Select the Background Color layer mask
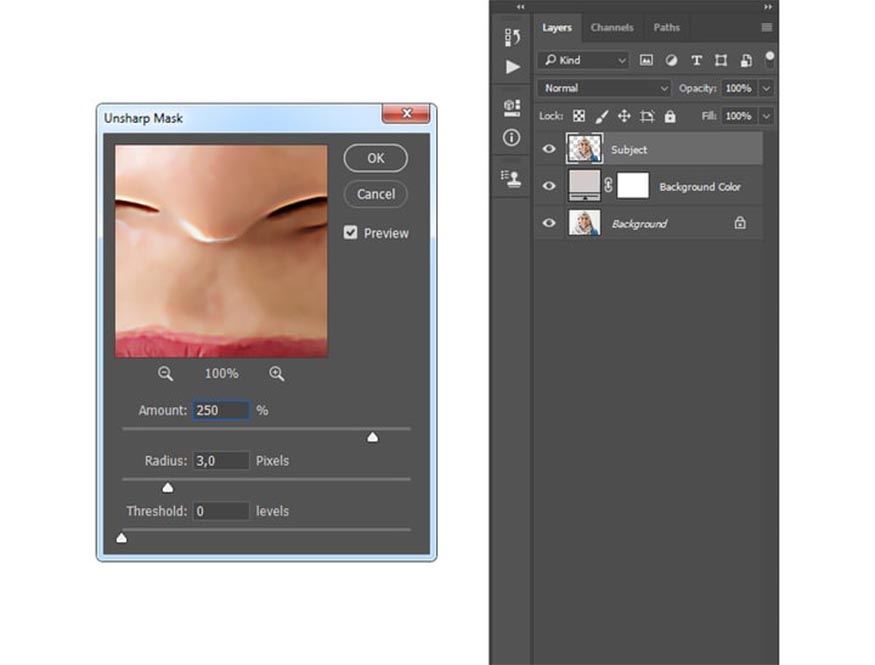Image resolution: width=875 pixels, height=665 pixels. point(633,185)
